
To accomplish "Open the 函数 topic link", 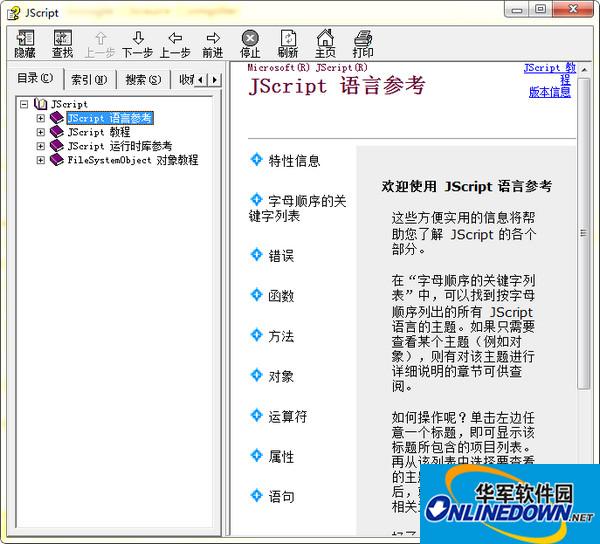I will pos(281,296).
